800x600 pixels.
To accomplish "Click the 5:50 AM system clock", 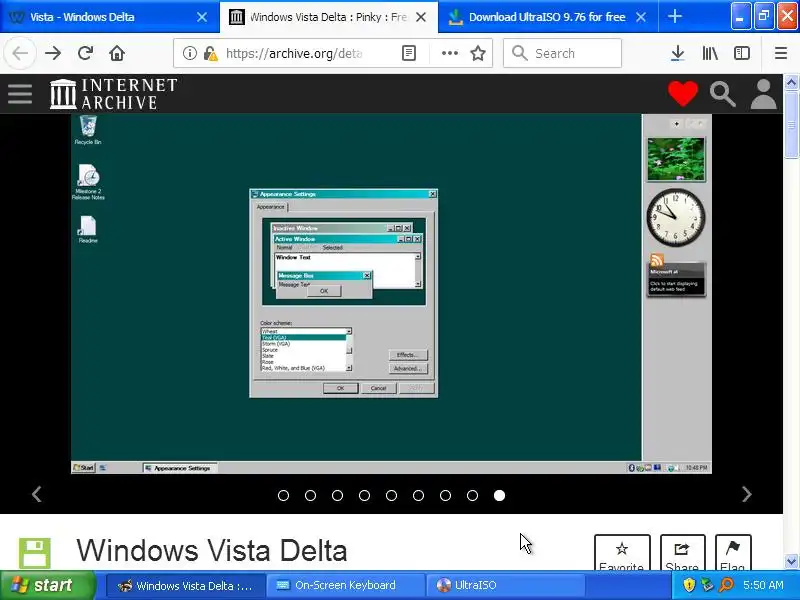I will click(x=763, y=585).
